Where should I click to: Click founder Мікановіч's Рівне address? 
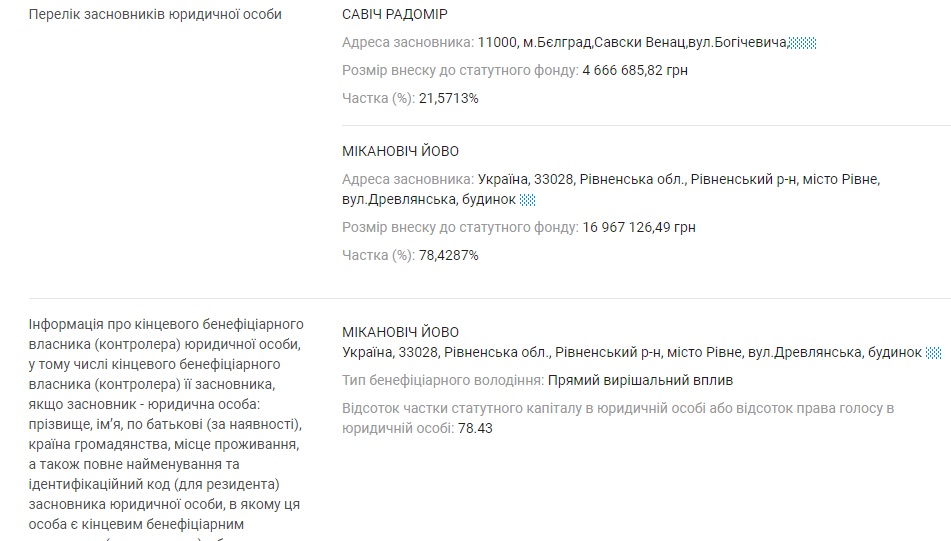click(x=611, y=189)
